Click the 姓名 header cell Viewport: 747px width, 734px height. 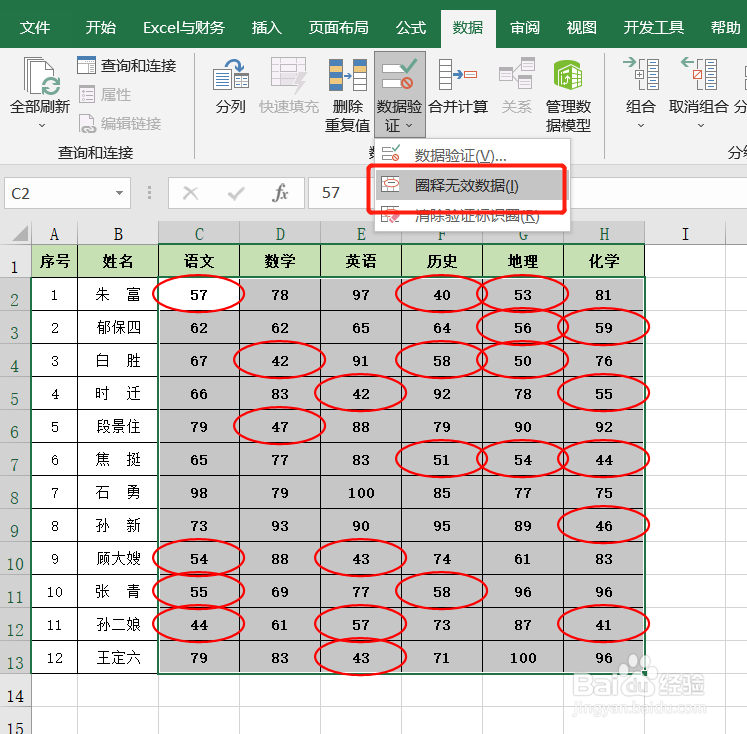[x=118, y=261]
